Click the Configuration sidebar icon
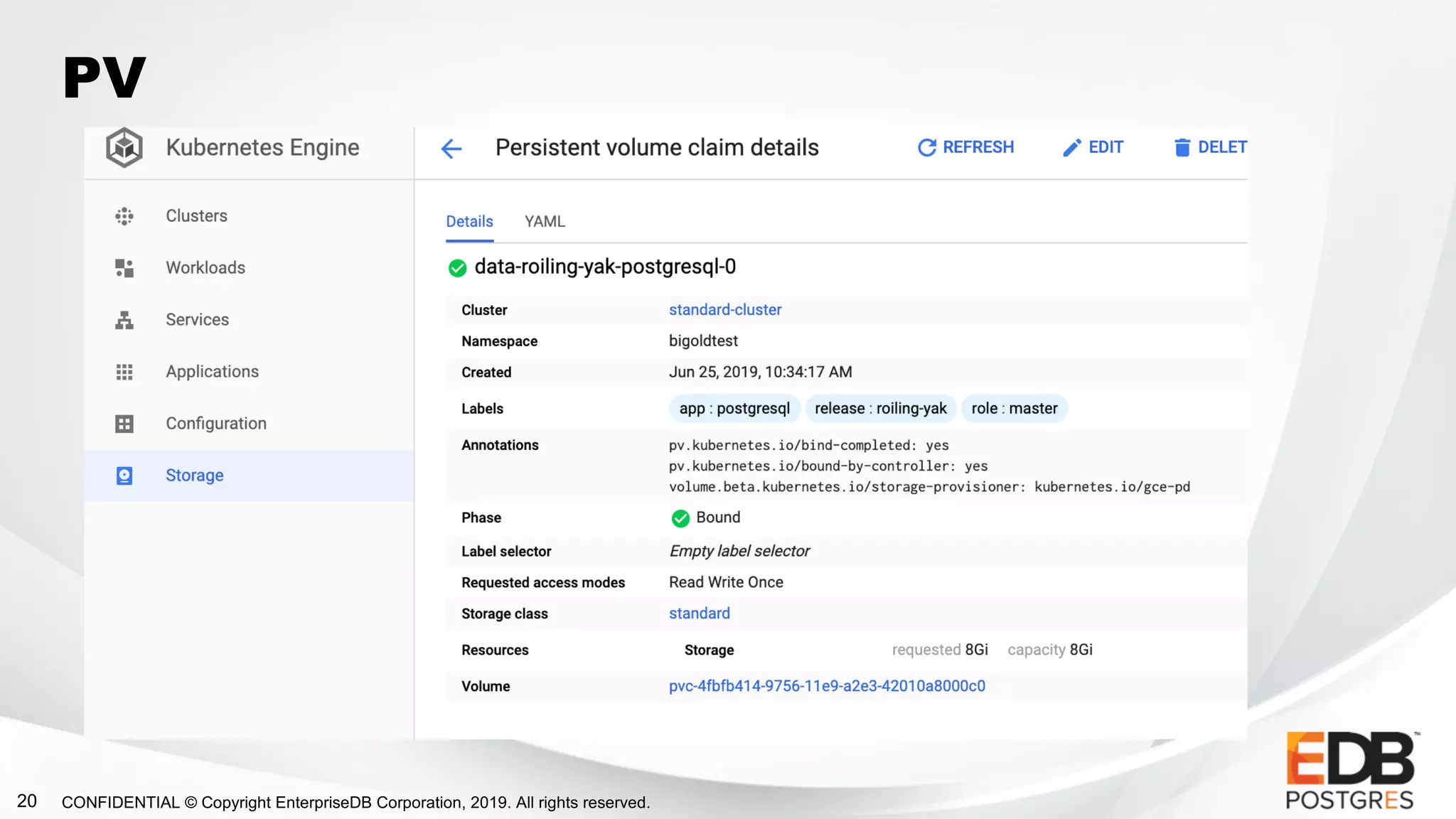Image resolution: width=1456 pixels, height=819 pixels. click(124, 424)
